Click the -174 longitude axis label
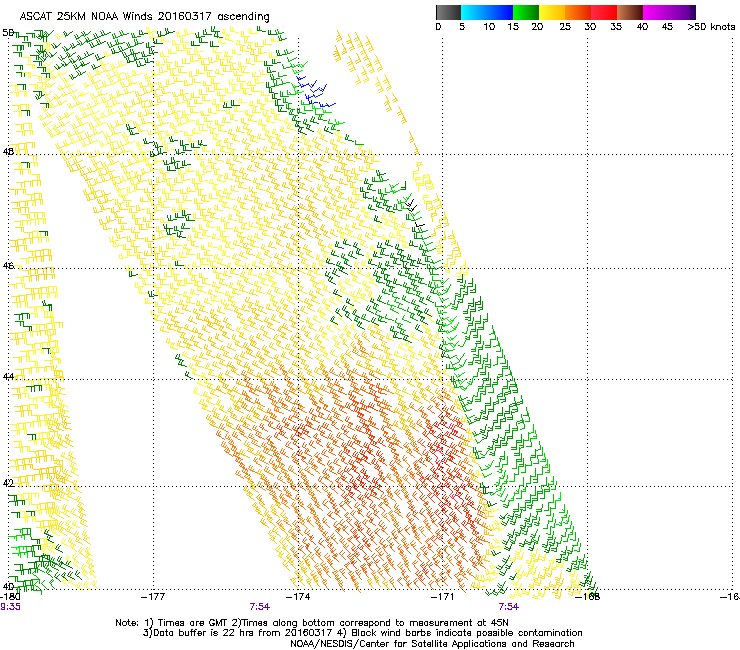The image size is (740, 650). 298,597
